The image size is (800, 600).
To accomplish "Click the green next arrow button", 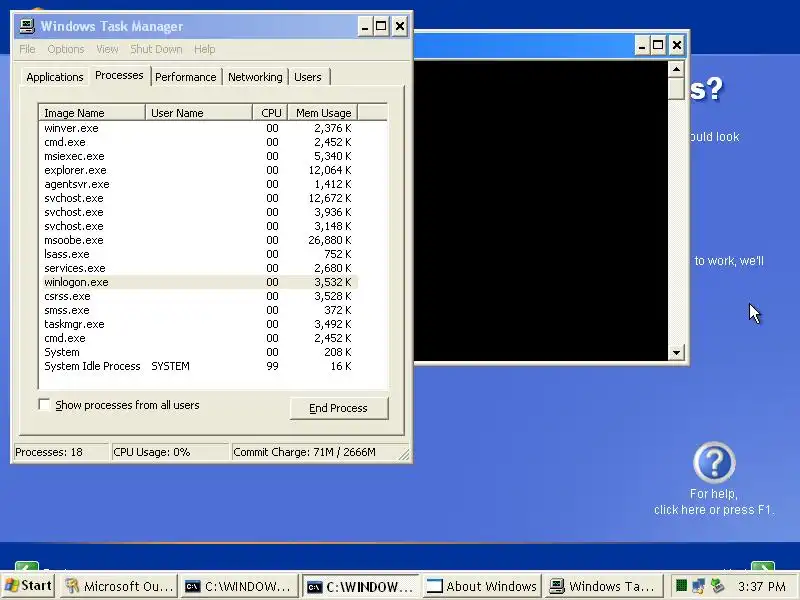I will coord(763,567).
